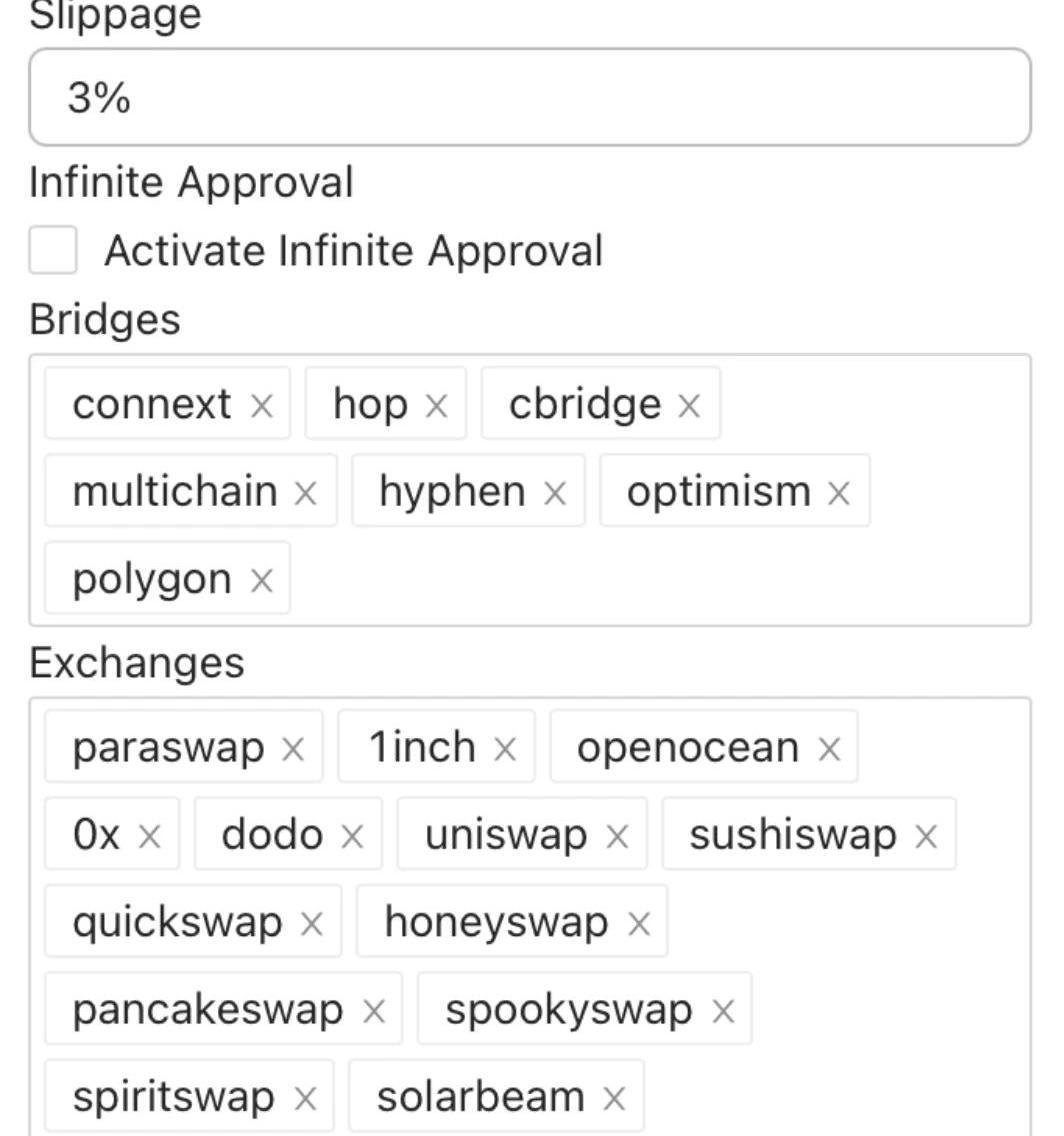
Task: Remove the hop bridge tag
Action: click(436, 405)
